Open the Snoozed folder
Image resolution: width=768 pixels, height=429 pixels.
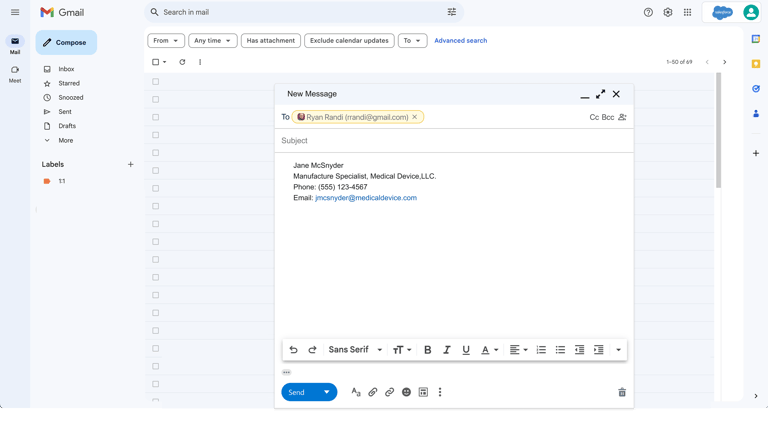(71, 97)
